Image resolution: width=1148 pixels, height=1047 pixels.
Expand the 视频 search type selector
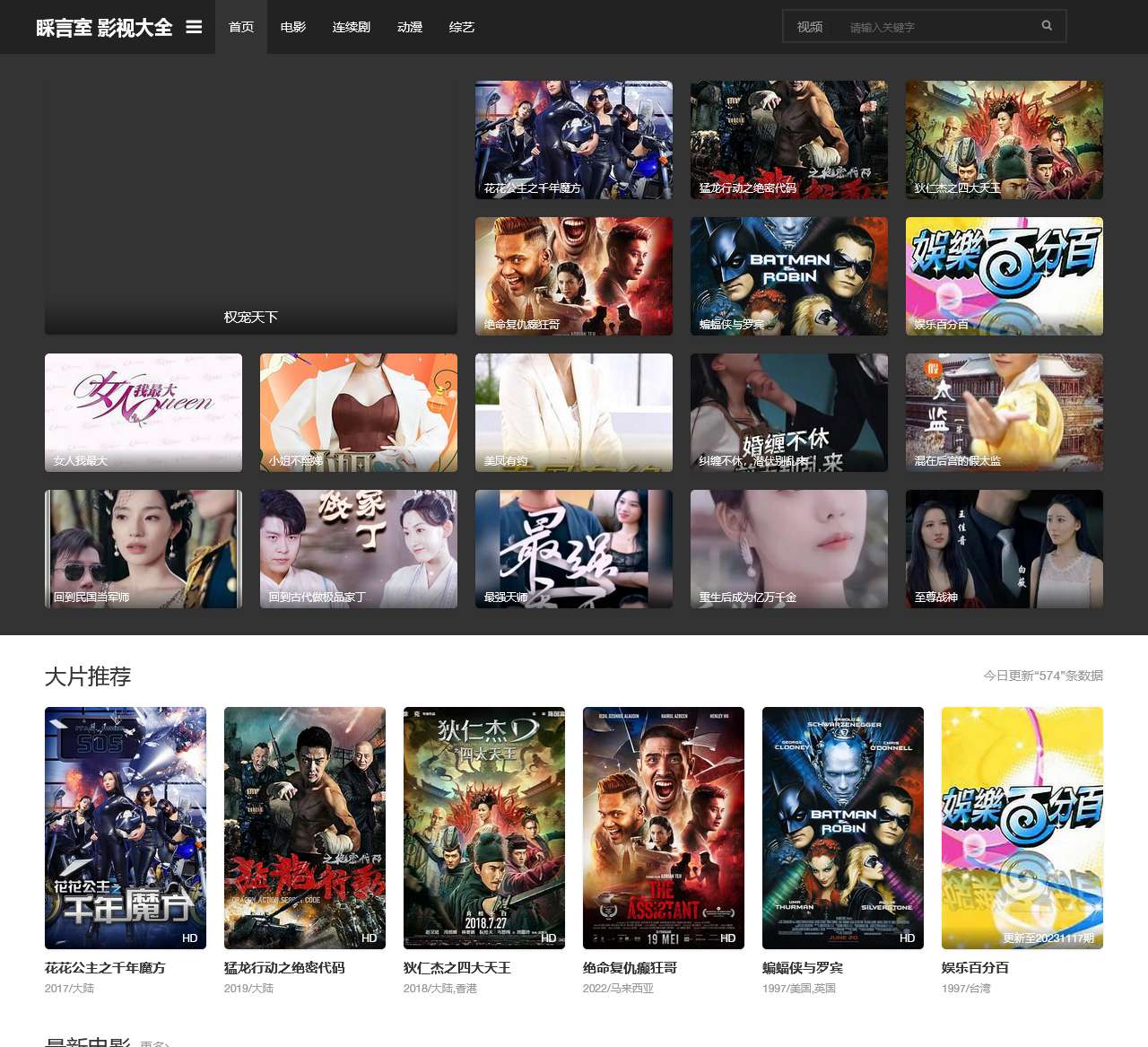click(x=810, y=27)
